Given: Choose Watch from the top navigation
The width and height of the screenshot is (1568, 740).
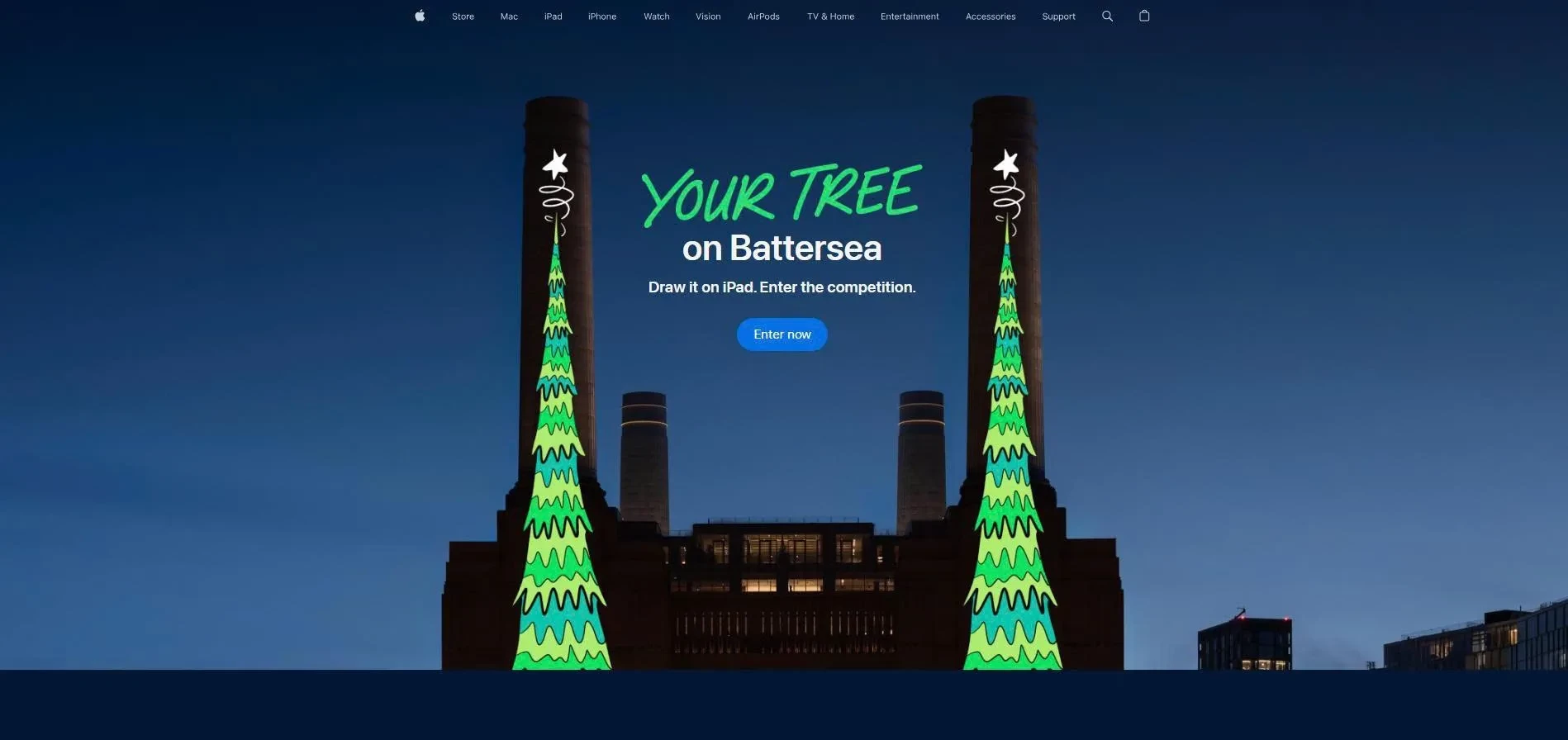Looking at the screenshot, I should point(656,17).
